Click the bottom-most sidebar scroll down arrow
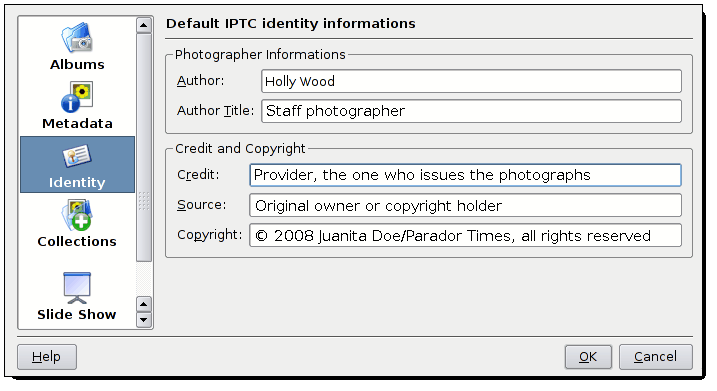The height and width of the screenshot is (391, 717). click(x=144, y=320)
